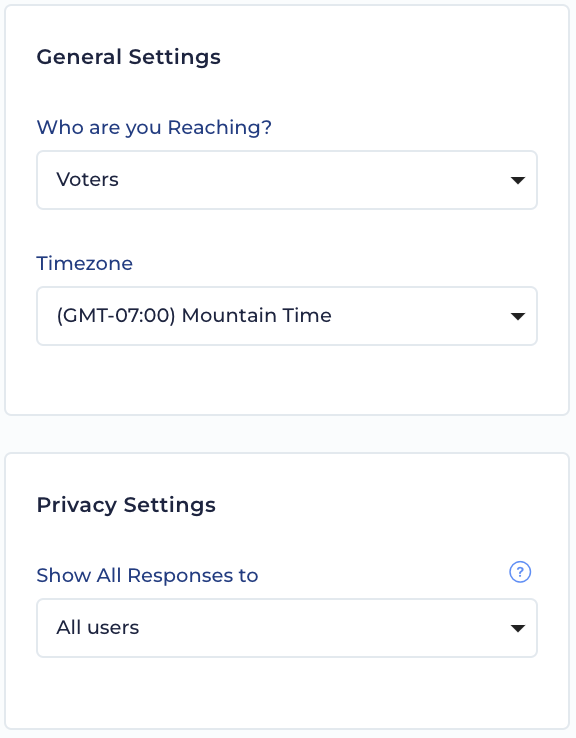Open the Show All Responses to dropdown
Viewport: 576px width, 738px height.
[287, 628]
